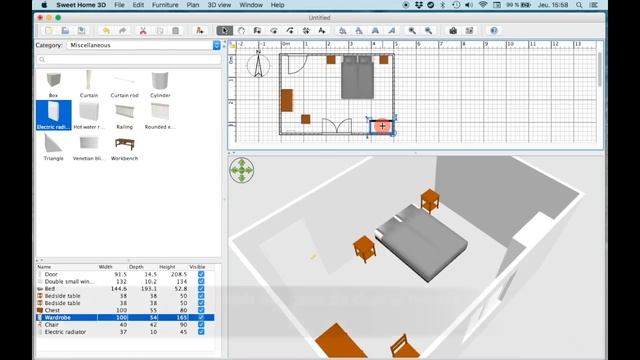This screenshot has width=640, height=360.
Task: Click the compass rose in the plan
Action: (x=258, y=65)
